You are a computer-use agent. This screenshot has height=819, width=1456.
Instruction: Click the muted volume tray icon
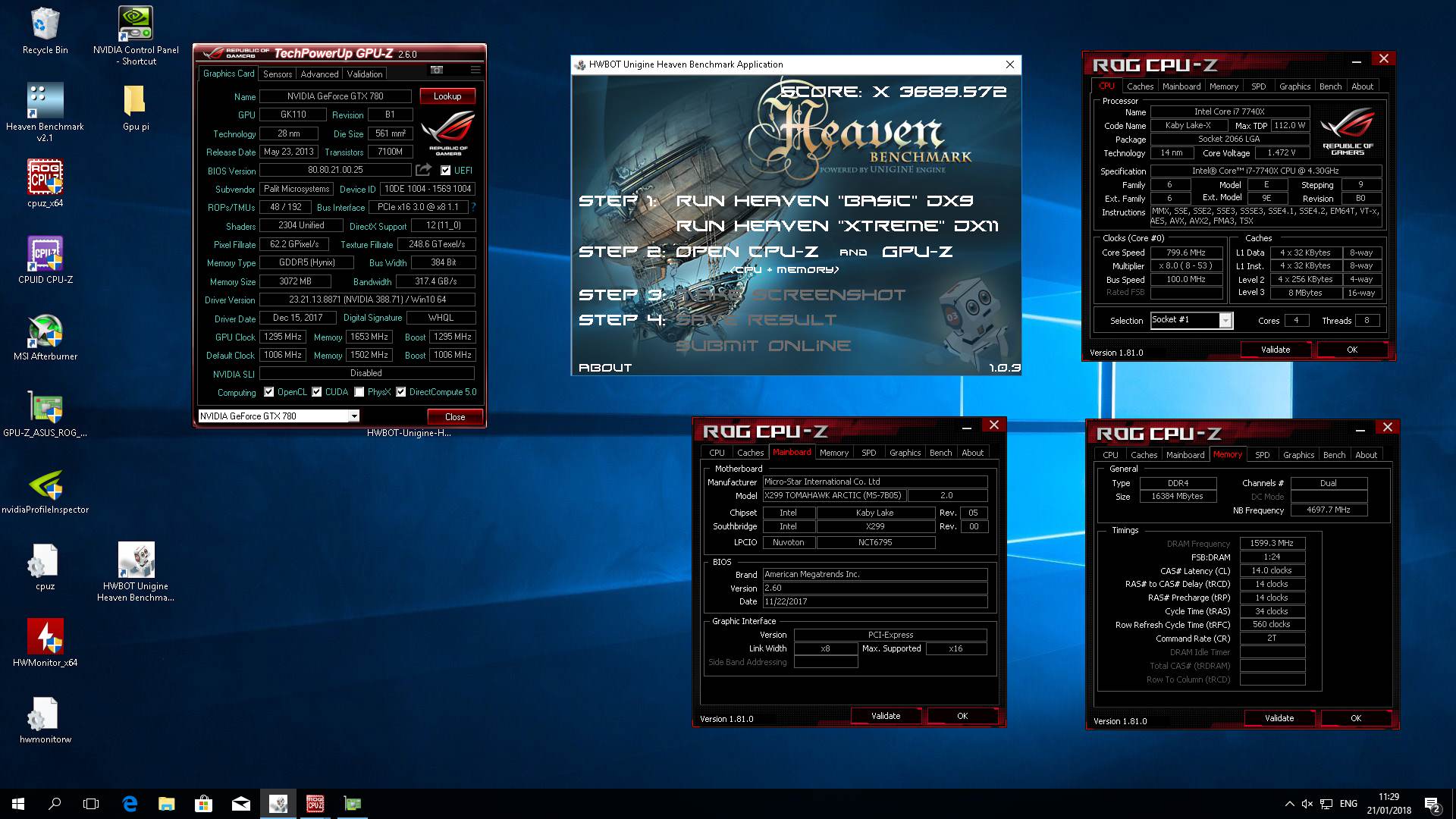(x=1307, y=804)
